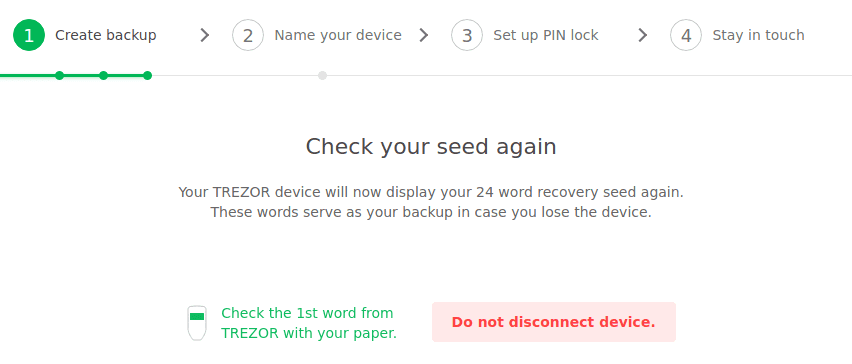Click the gray progress dot
Image resolution: width=852 pixels, height=364 pixels.
coord(322,76)
